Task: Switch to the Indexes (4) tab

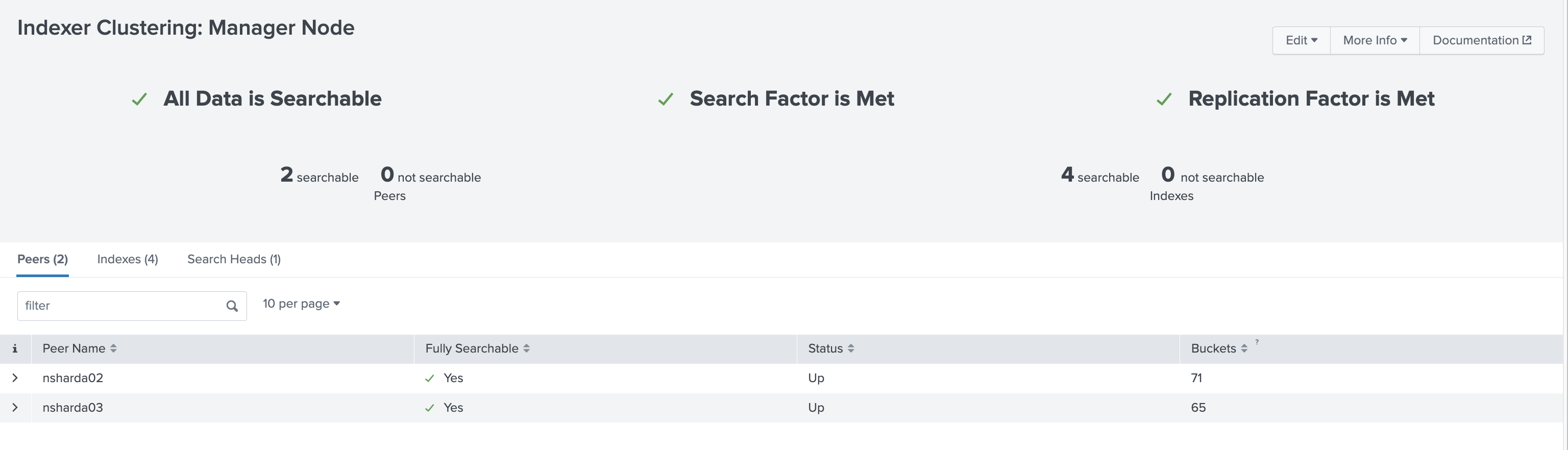Action: pos(128,259)
